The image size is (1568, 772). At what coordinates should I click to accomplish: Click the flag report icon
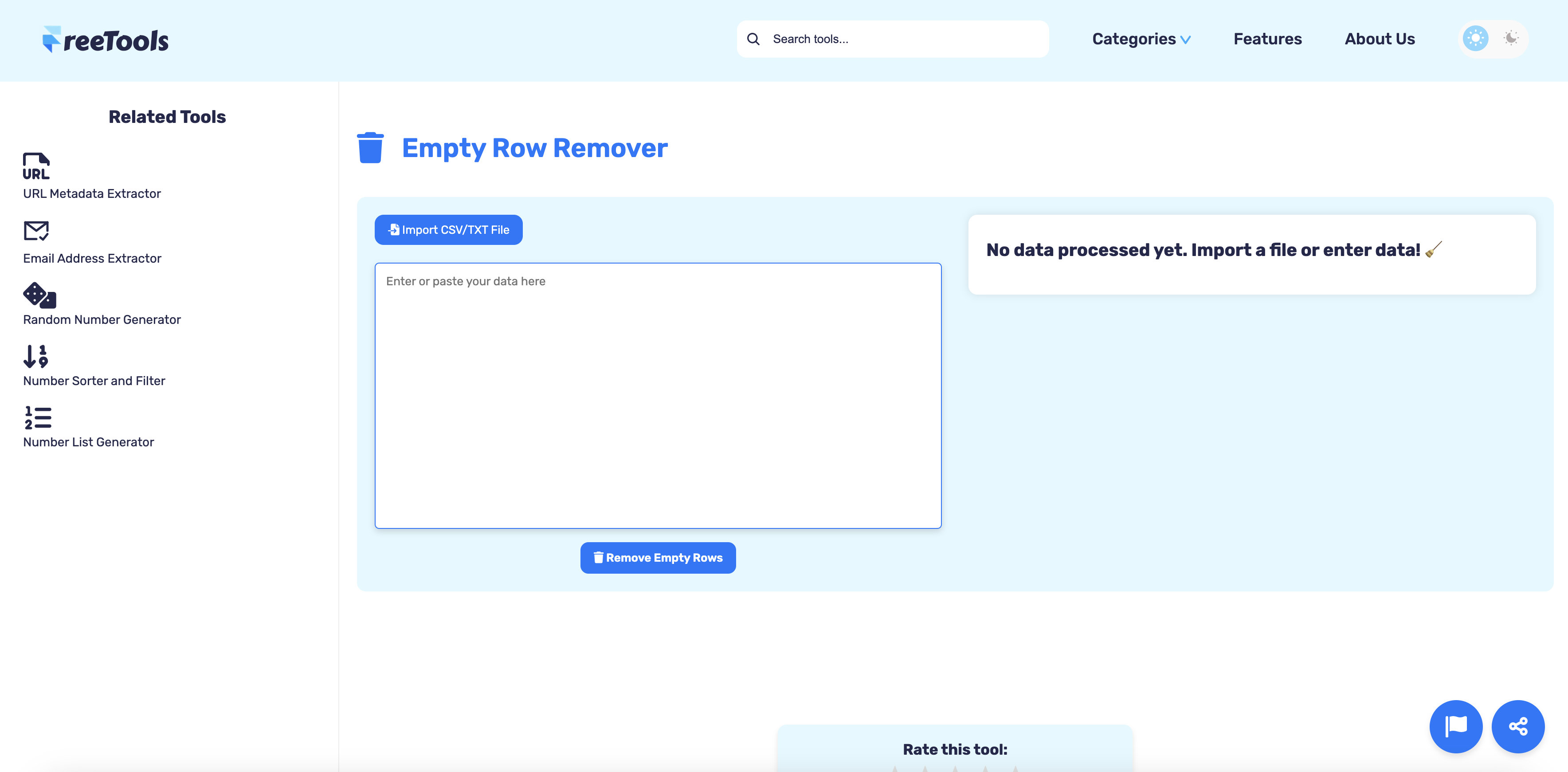coord(1456,726)
